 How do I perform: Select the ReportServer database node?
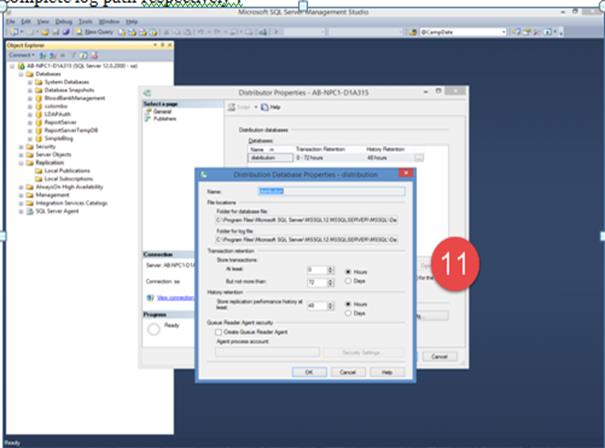(x=56, y=122)
